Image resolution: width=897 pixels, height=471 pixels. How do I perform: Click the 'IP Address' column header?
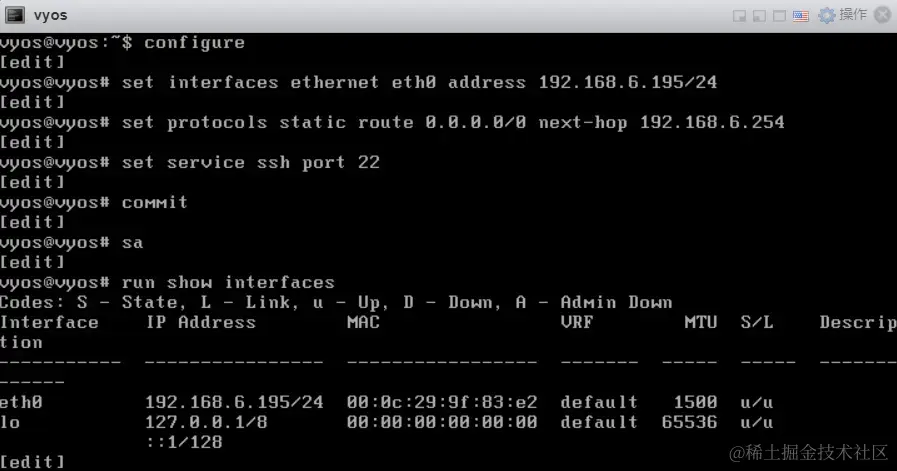tap(200, 323)
